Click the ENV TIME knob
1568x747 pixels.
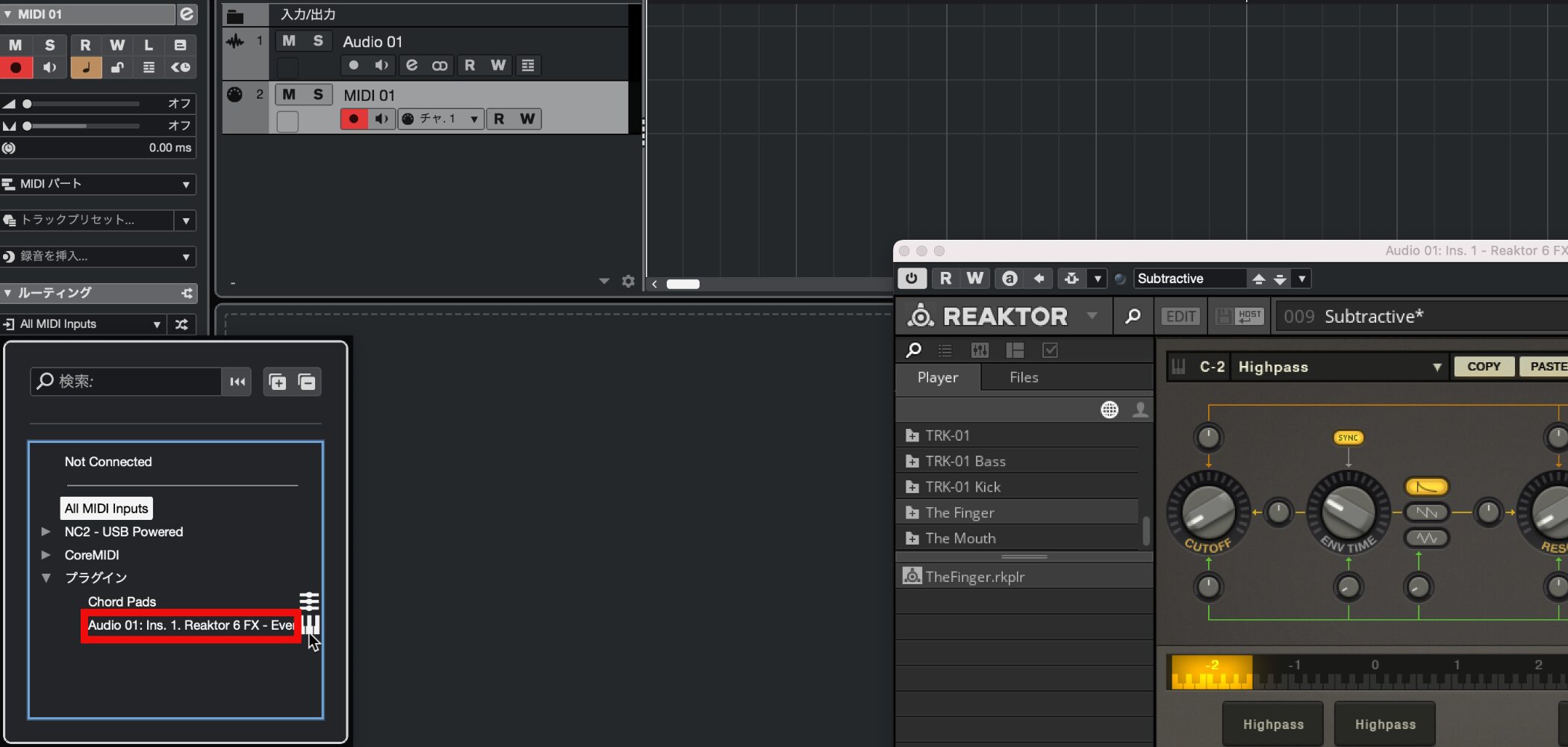click(x=1348, y=512)
